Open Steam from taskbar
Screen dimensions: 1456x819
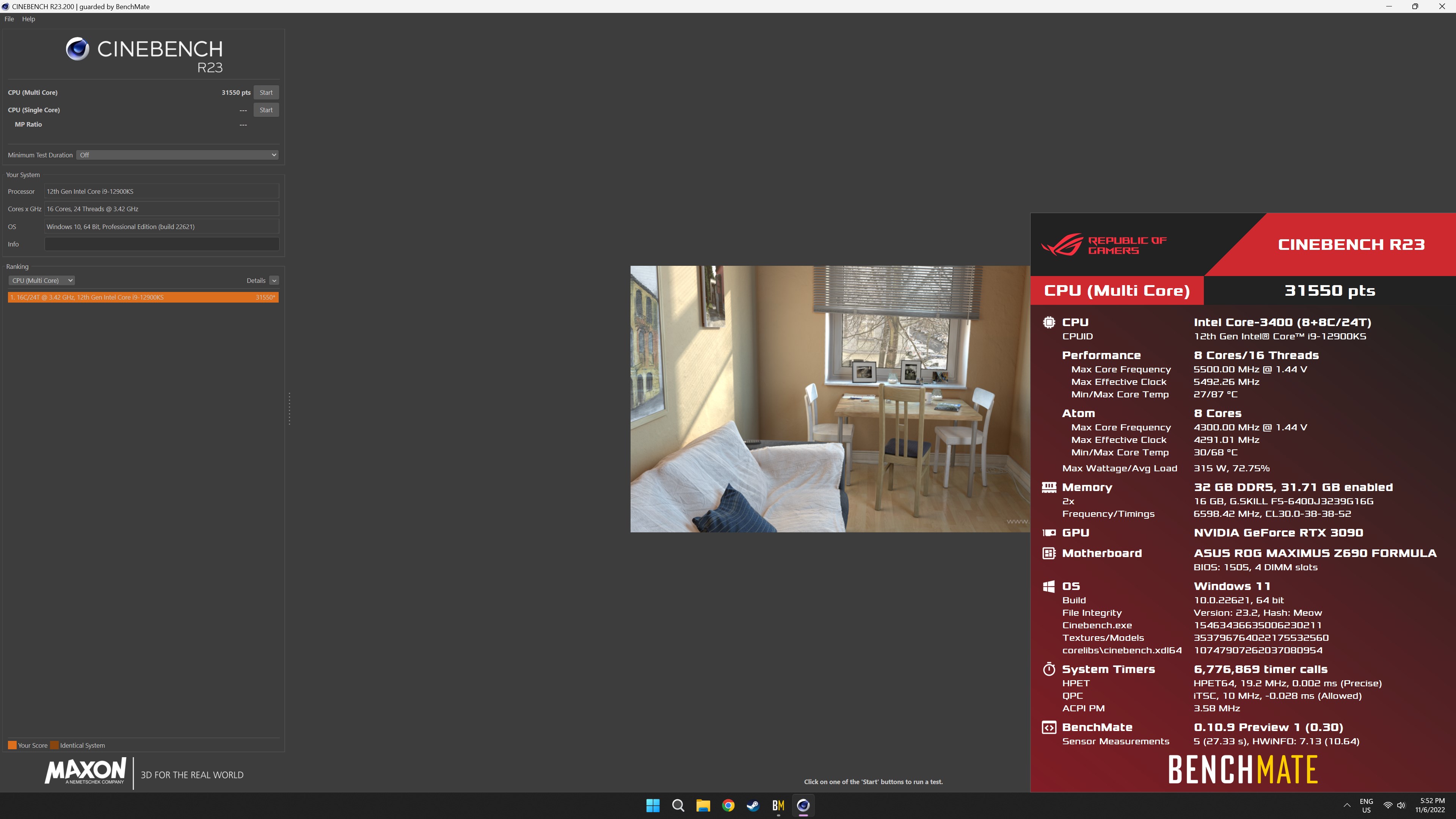[x=753, y=805]
